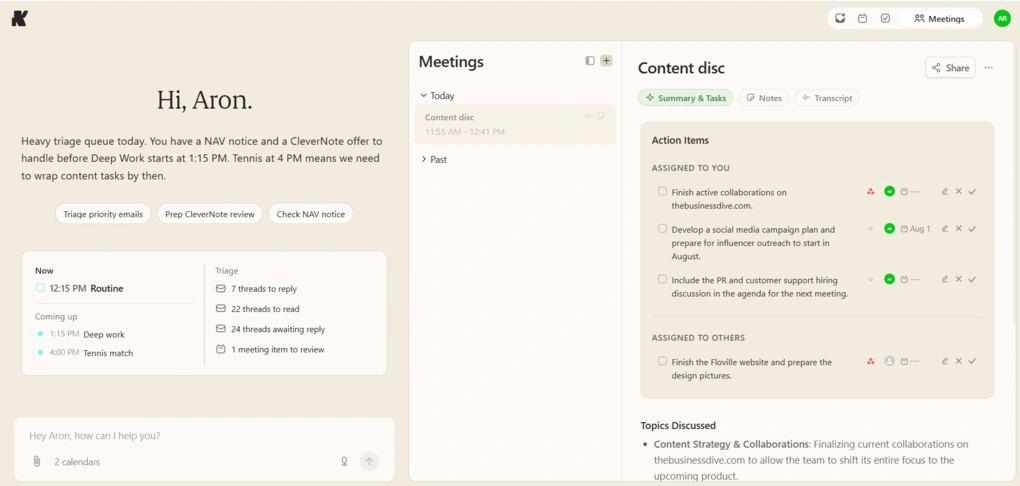Click the microphone icon in chat box
The width and height of the screenshot is (1020, 486).
point(344,461)
